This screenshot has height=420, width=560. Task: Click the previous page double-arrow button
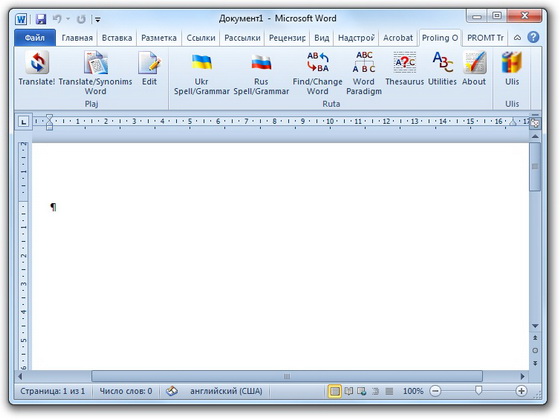click(x=535, y=338)
